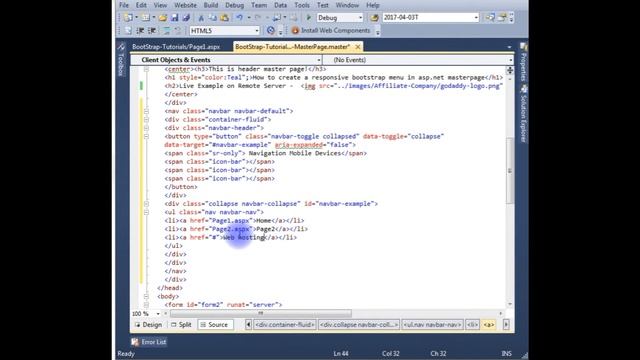Screen dimensions: 640x360
Task: Click the Open File folder icon
Action: pos(163,18)
